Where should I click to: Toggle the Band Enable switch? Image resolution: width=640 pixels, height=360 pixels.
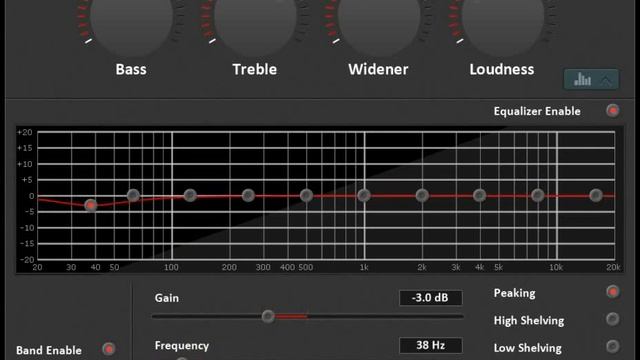(x=109, y=349)
